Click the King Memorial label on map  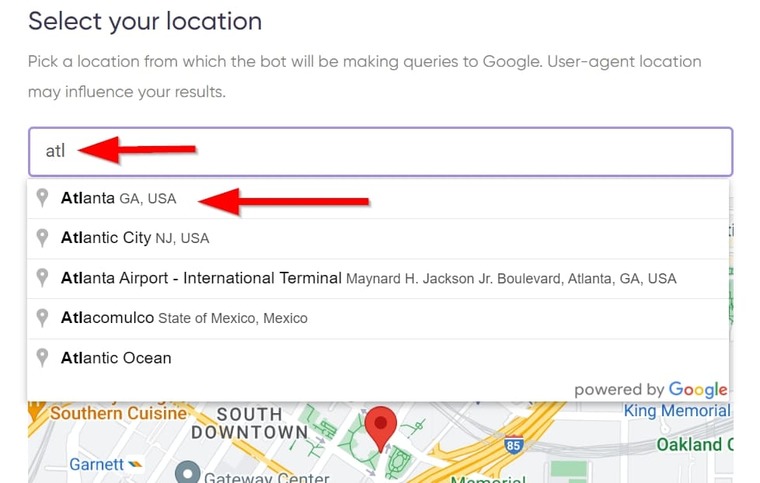[677, 411]
